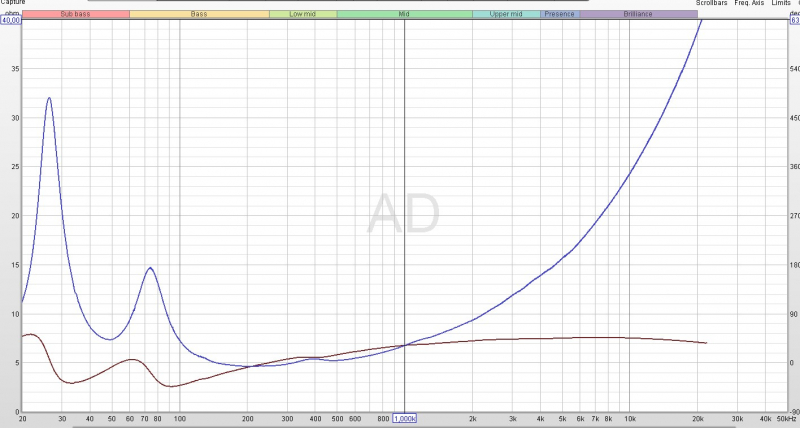Click the Presence band label
Screen dimensions: 800x428
[560, 14]
